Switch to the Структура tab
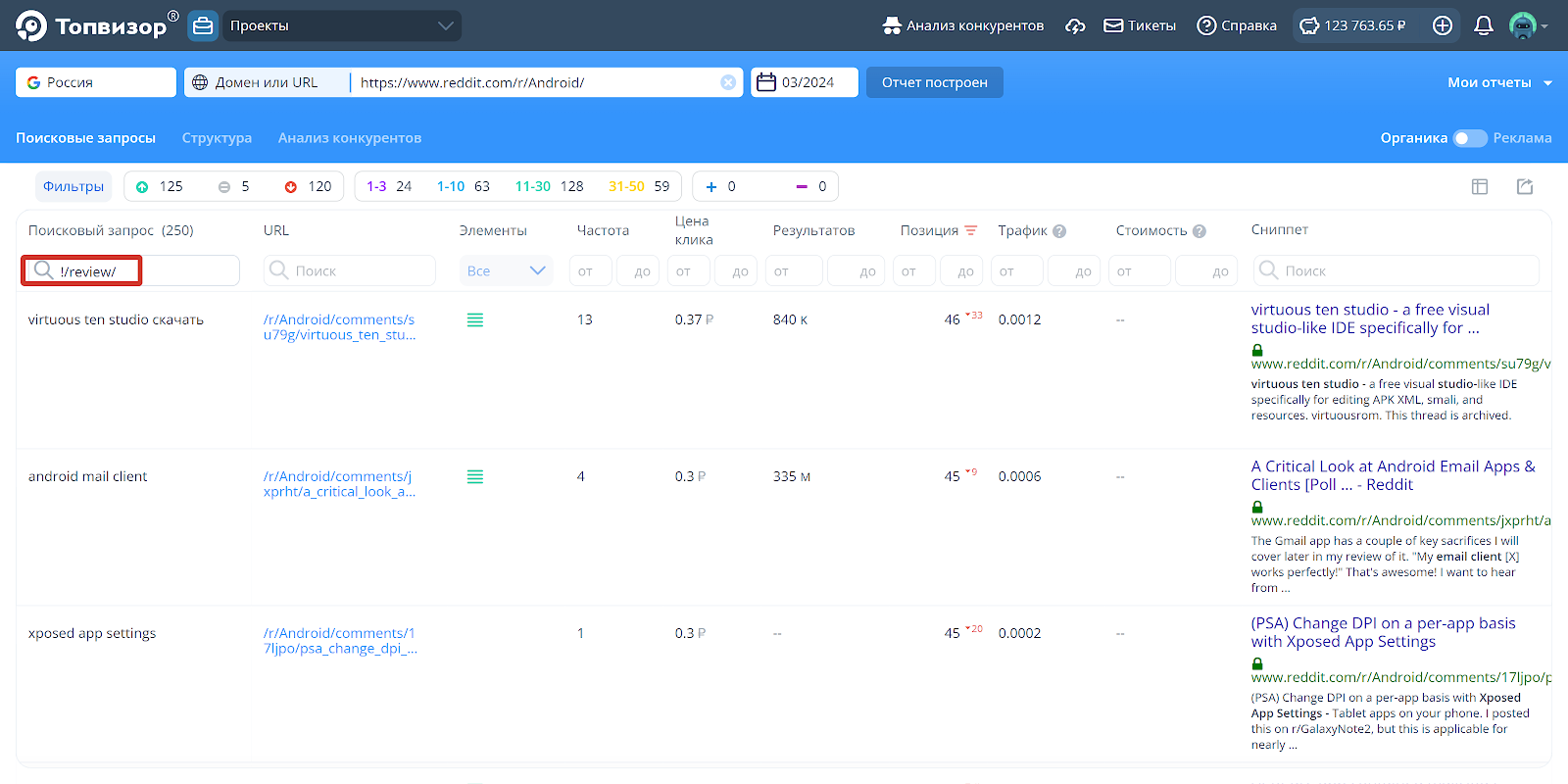1568x784 pixels. point(217,138)
